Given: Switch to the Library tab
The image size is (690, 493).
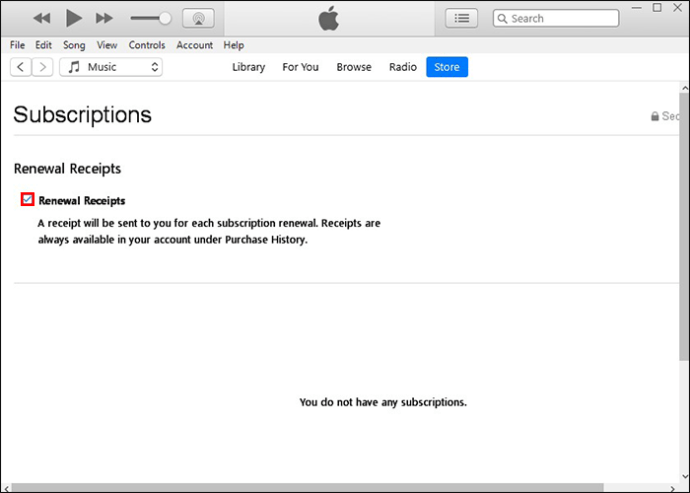Looking at the screenshot, I should [249, 67].
